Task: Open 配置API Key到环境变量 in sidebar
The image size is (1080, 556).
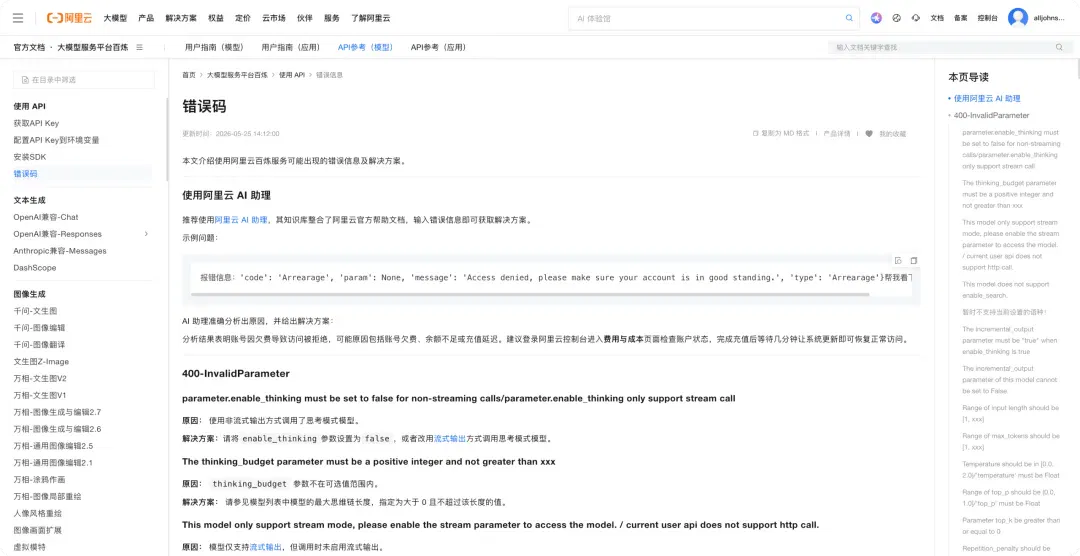Action: coord(56,140)
